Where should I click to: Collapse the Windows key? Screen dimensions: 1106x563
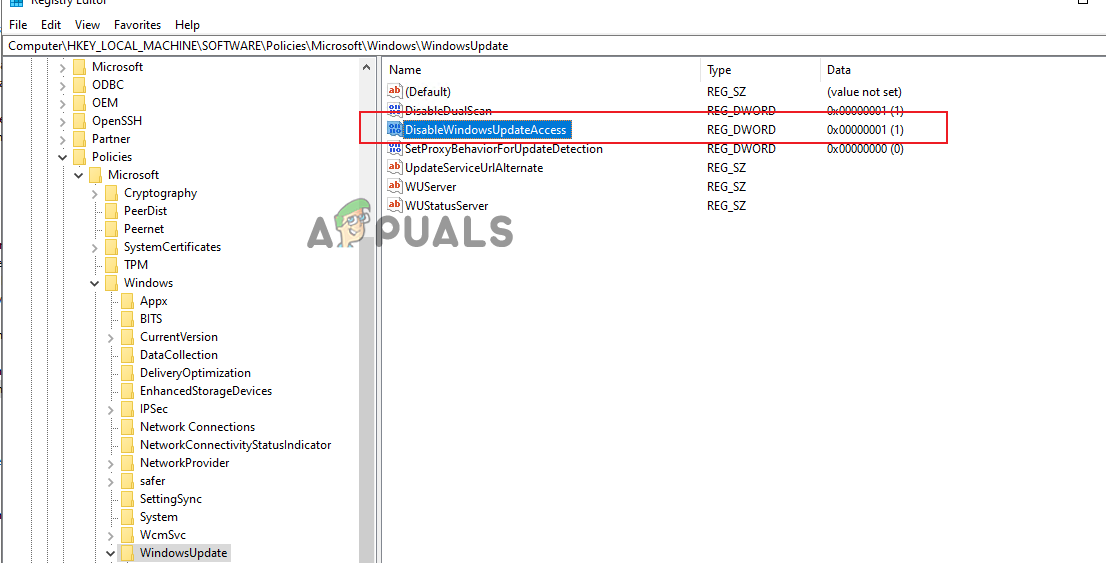click(95, 284)
